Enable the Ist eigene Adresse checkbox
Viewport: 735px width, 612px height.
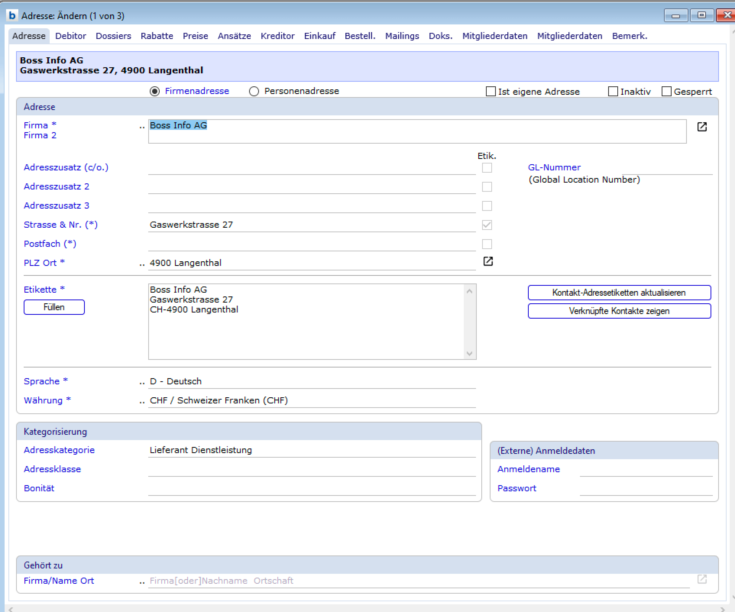[x=491, y=92]
